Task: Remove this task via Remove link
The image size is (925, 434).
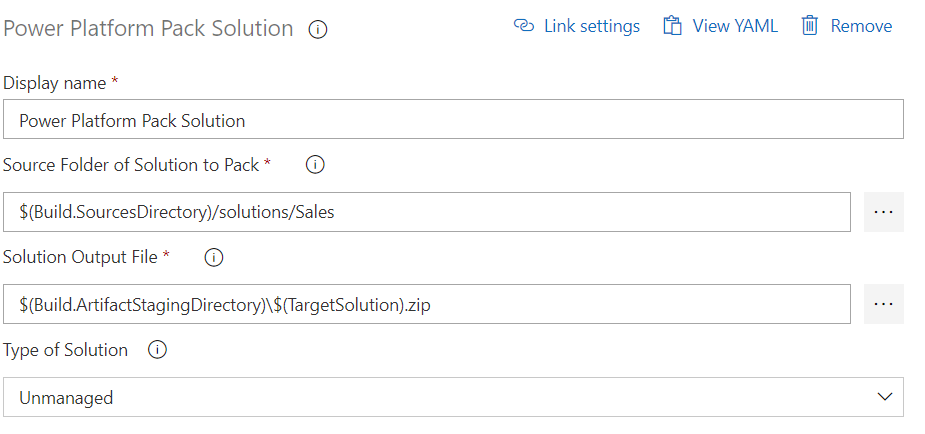Action: click(861, 26)
